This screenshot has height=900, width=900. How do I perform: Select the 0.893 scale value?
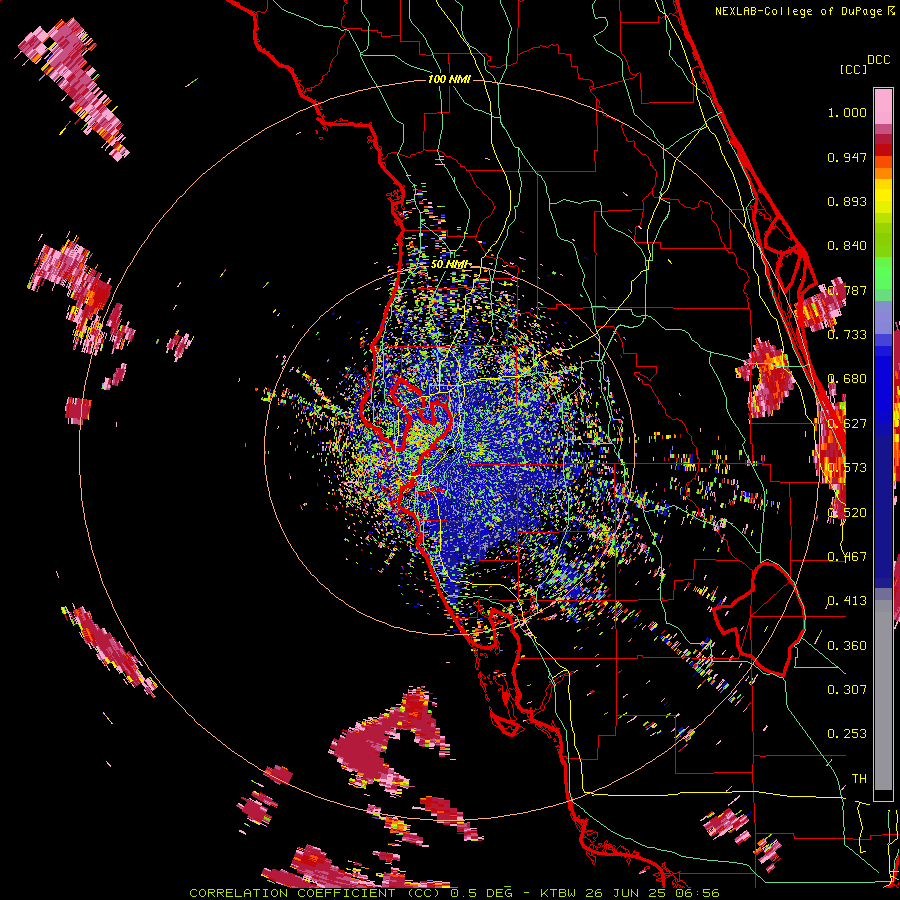point(847,201)
